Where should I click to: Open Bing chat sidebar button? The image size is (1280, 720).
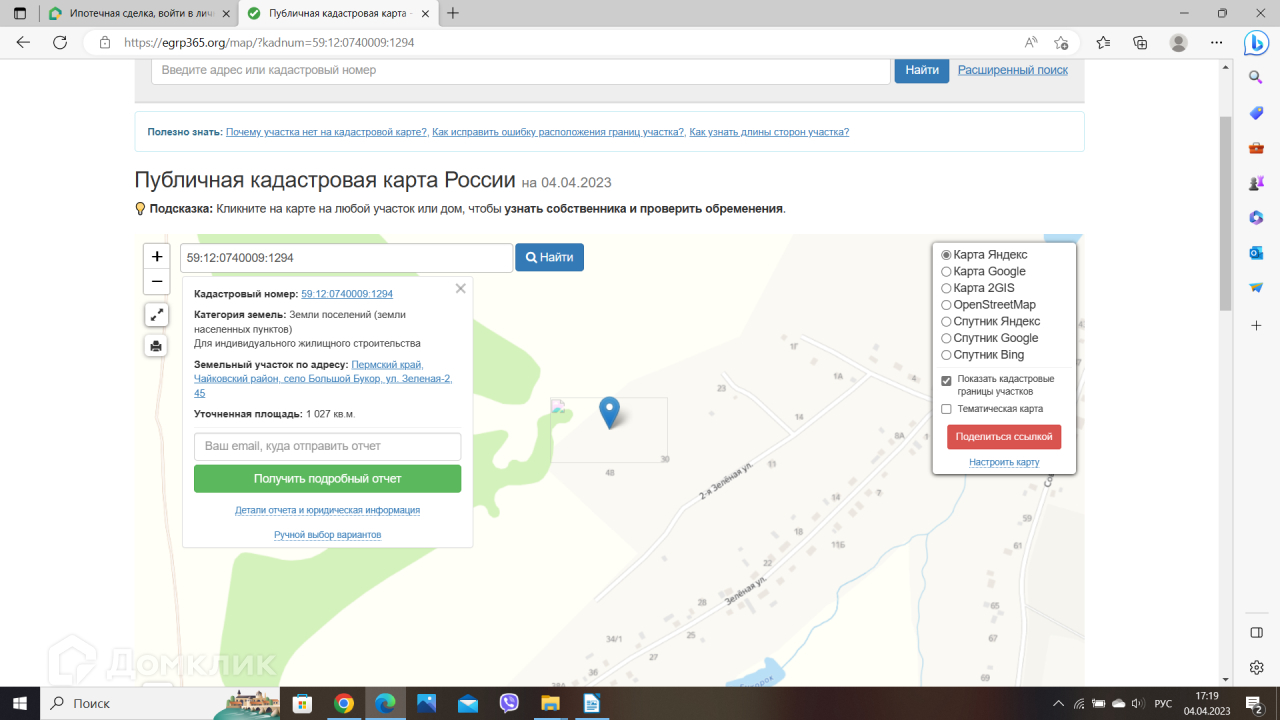[x=1256, y=43]
